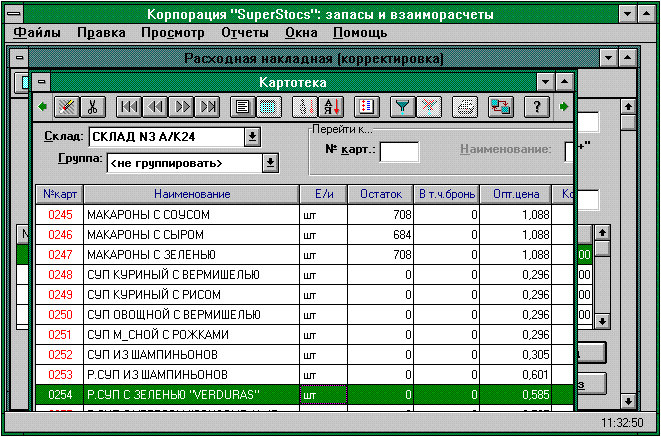Select row МАКАРОНЫ С ЗЕЛЕНЬЮ
This screenshot has width=661, height=437.
click(x=304, y=255)
